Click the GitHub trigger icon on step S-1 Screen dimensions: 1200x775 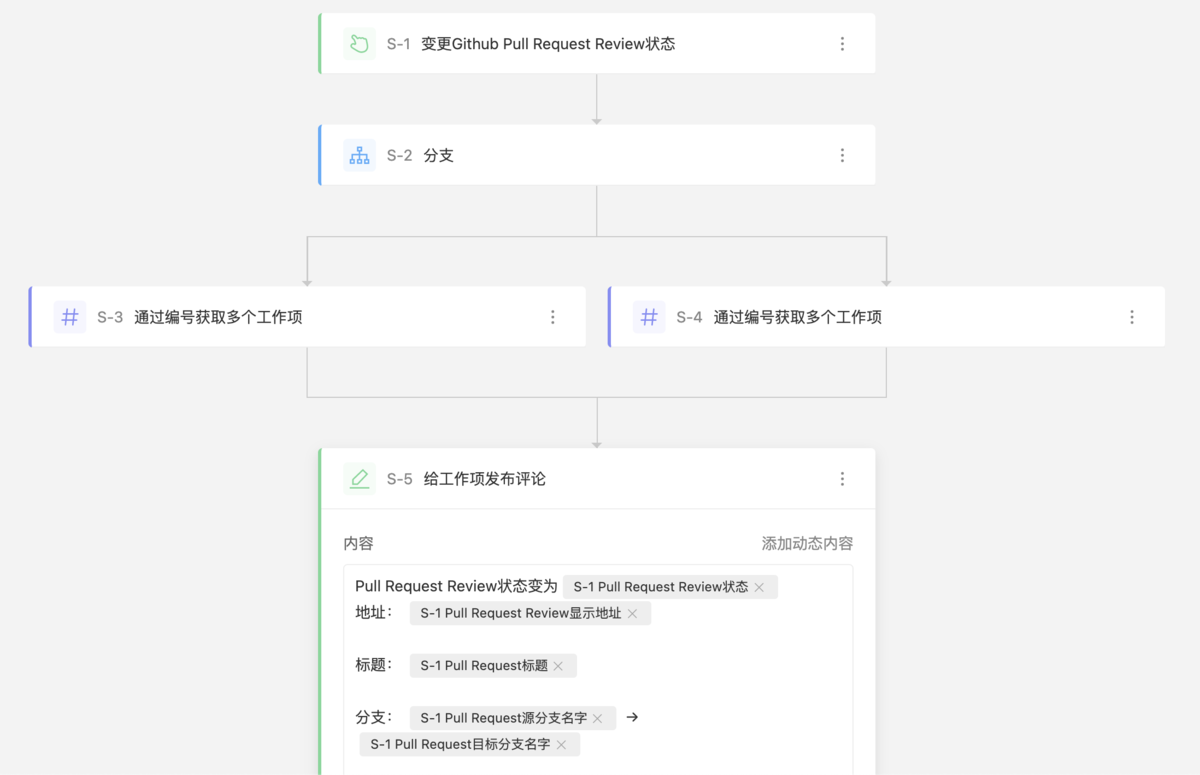click(359, 43)
